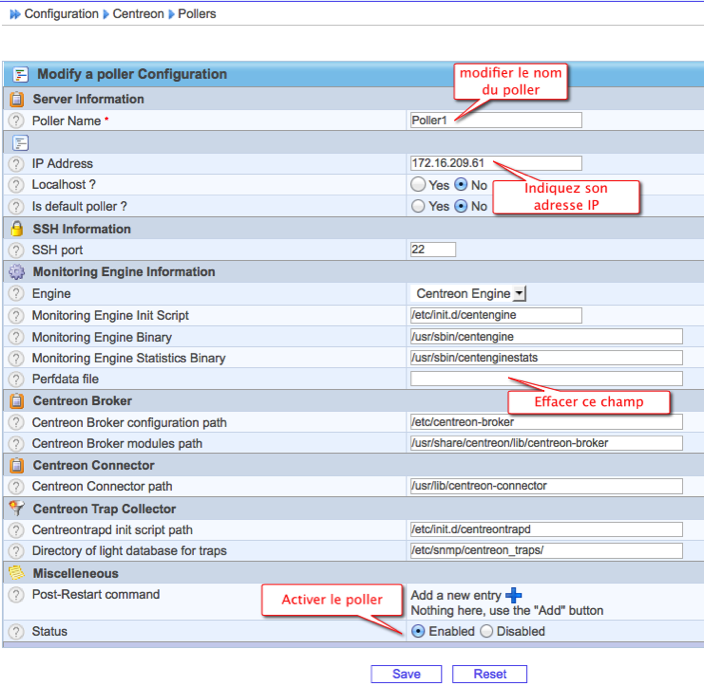704x686 pixels.
Task: Click help icon beside Post-Restart command
Action: [16, 595]
